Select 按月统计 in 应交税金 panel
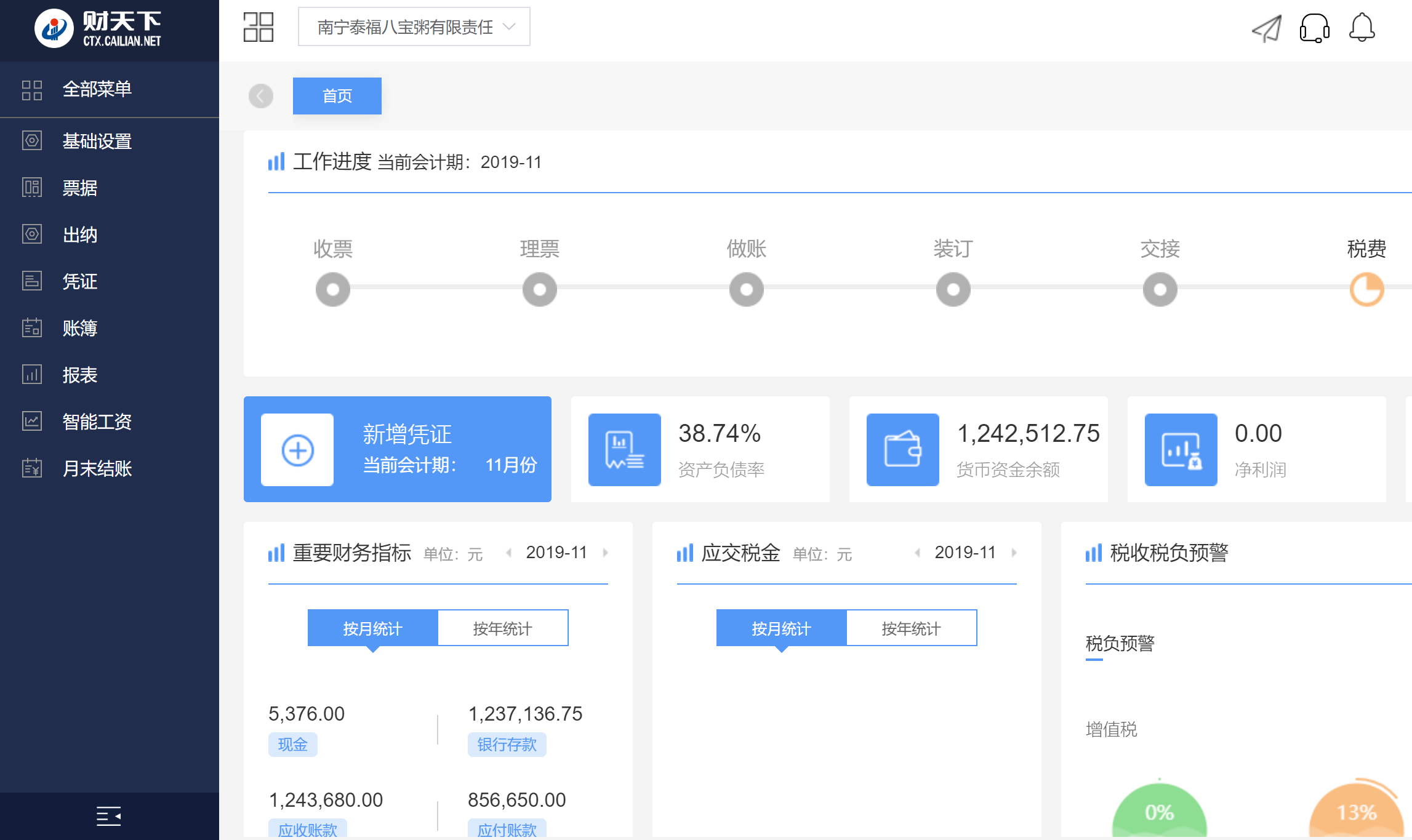This screenshot has height=840, width=1412. [x=781, y=628]
